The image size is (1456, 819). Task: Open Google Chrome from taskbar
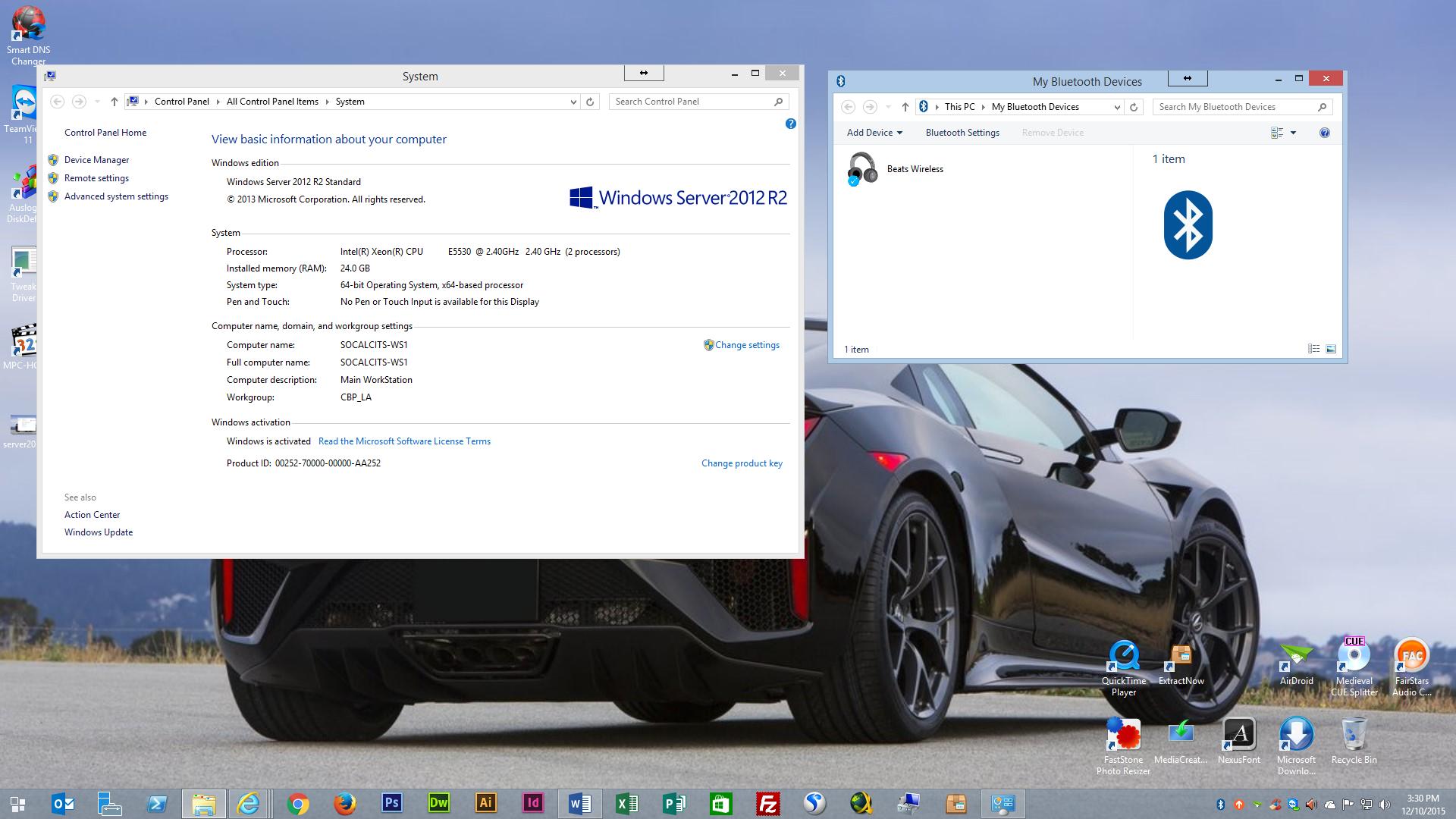click(298, 804)
